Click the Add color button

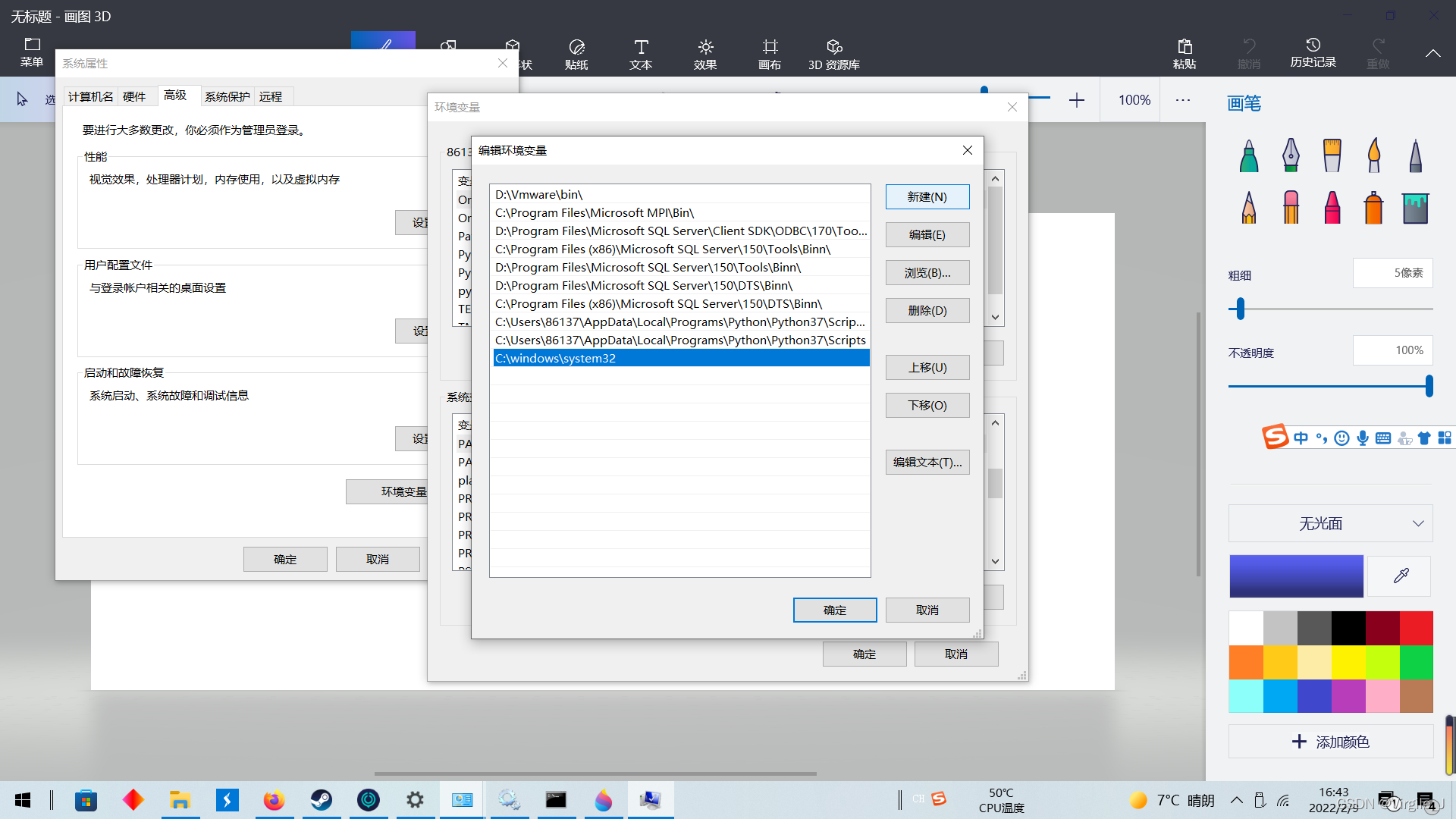tap(1330, 742)
